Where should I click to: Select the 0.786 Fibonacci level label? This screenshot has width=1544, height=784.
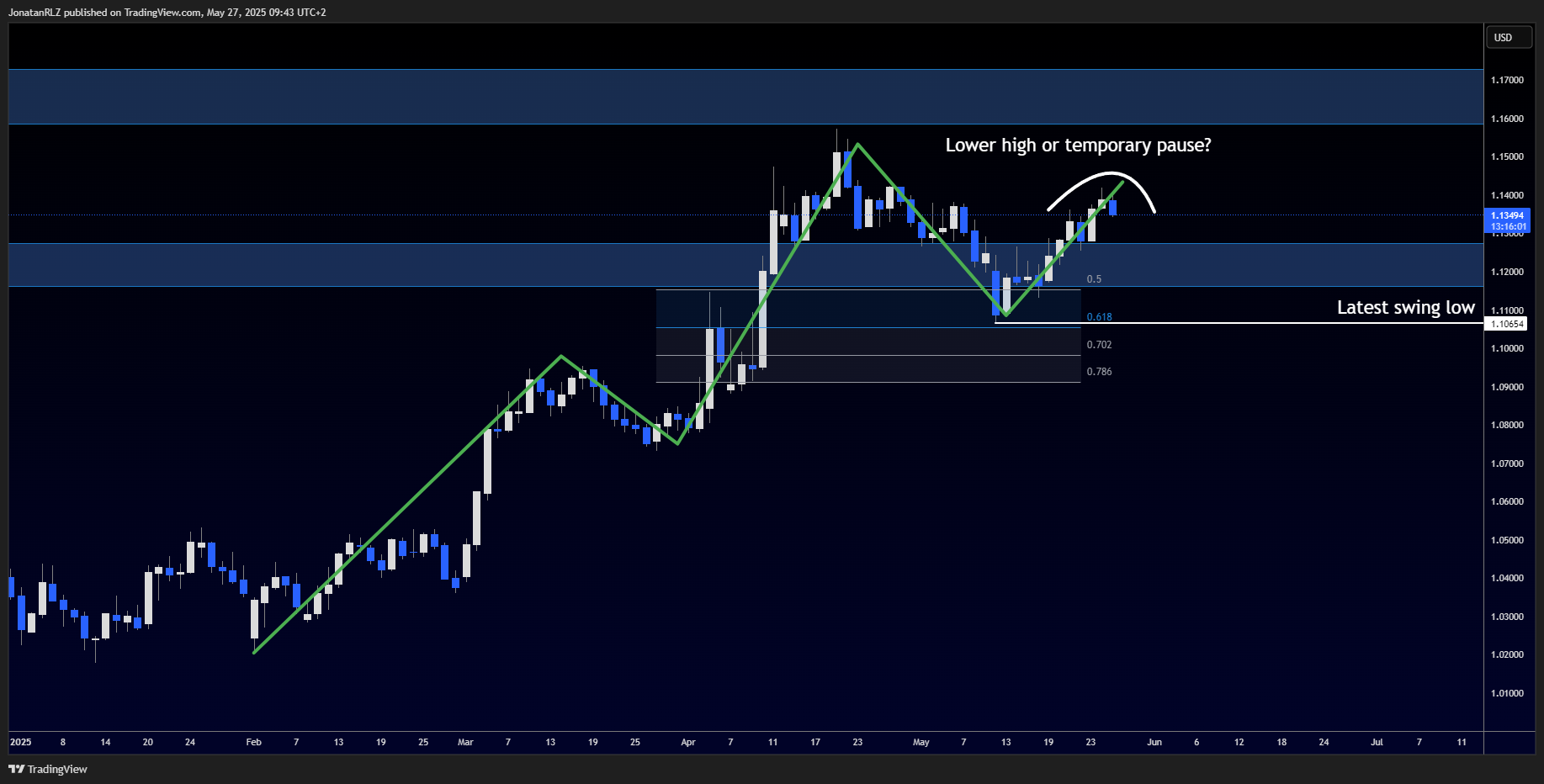1099,372
